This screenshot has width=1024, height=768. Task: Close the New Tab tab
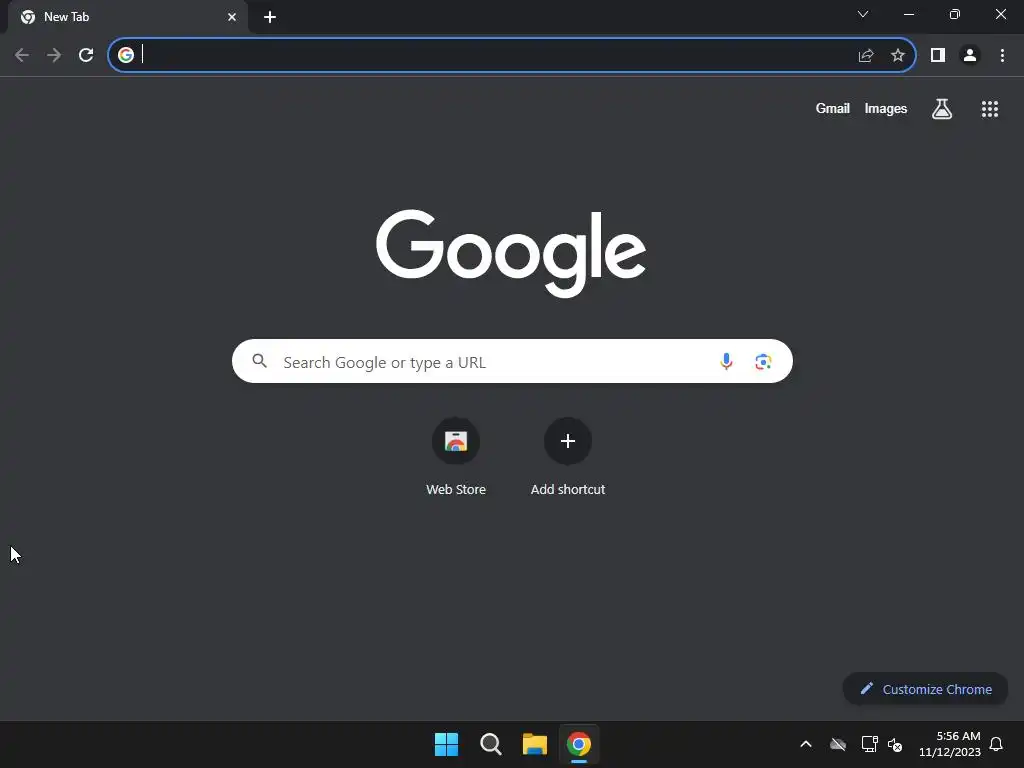(x=232, y=17)
